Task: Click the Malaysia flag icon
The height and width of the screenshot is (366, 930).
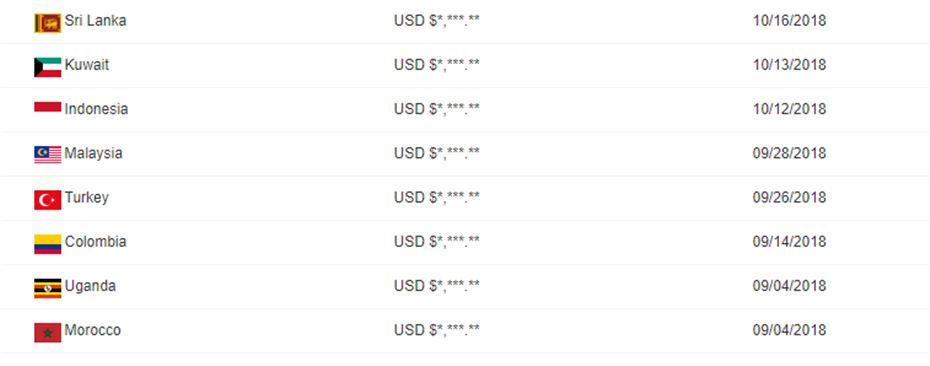Action: (47, 155)
